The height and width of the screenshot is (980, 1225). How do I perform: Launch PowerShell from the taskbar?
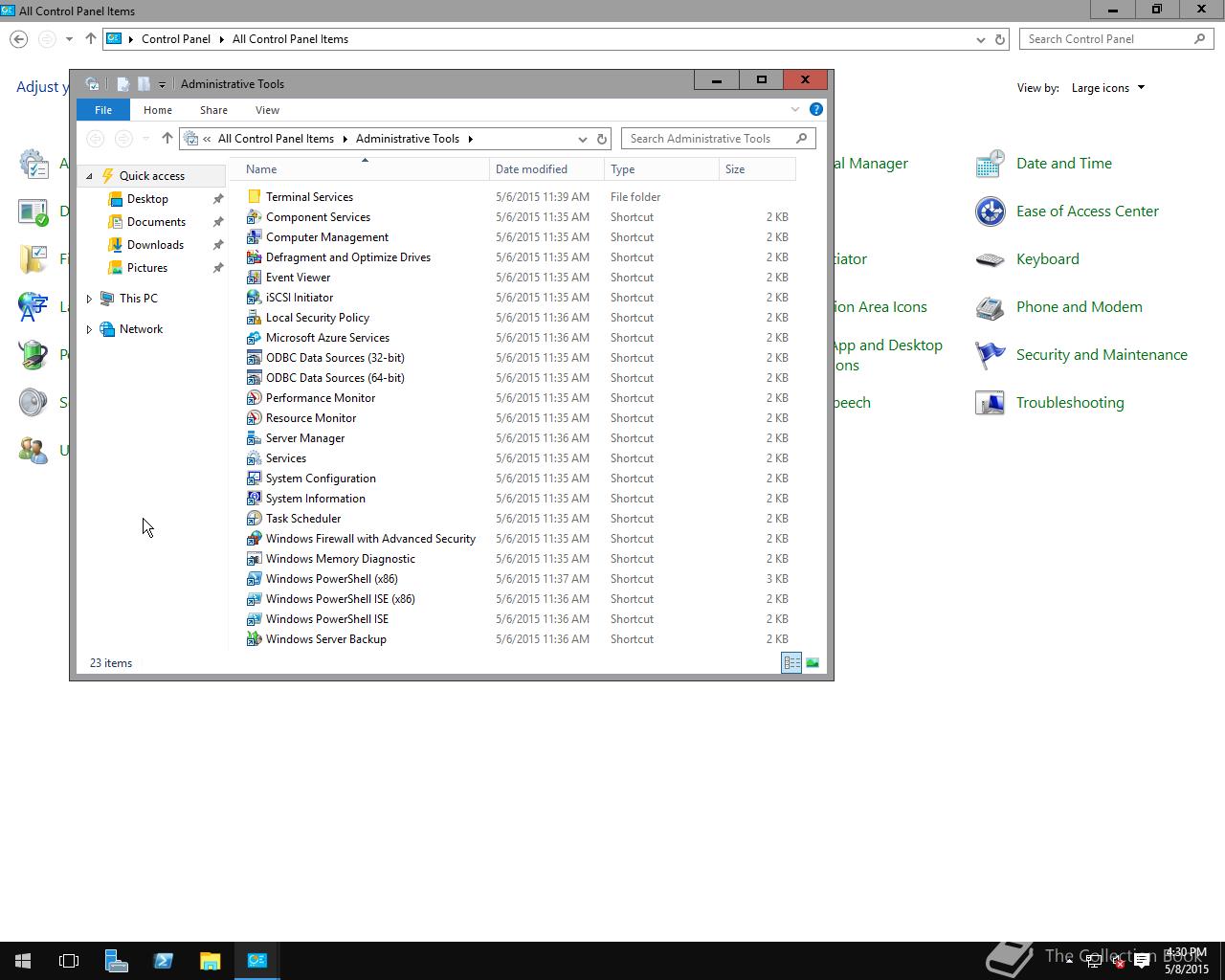point(163,961)
